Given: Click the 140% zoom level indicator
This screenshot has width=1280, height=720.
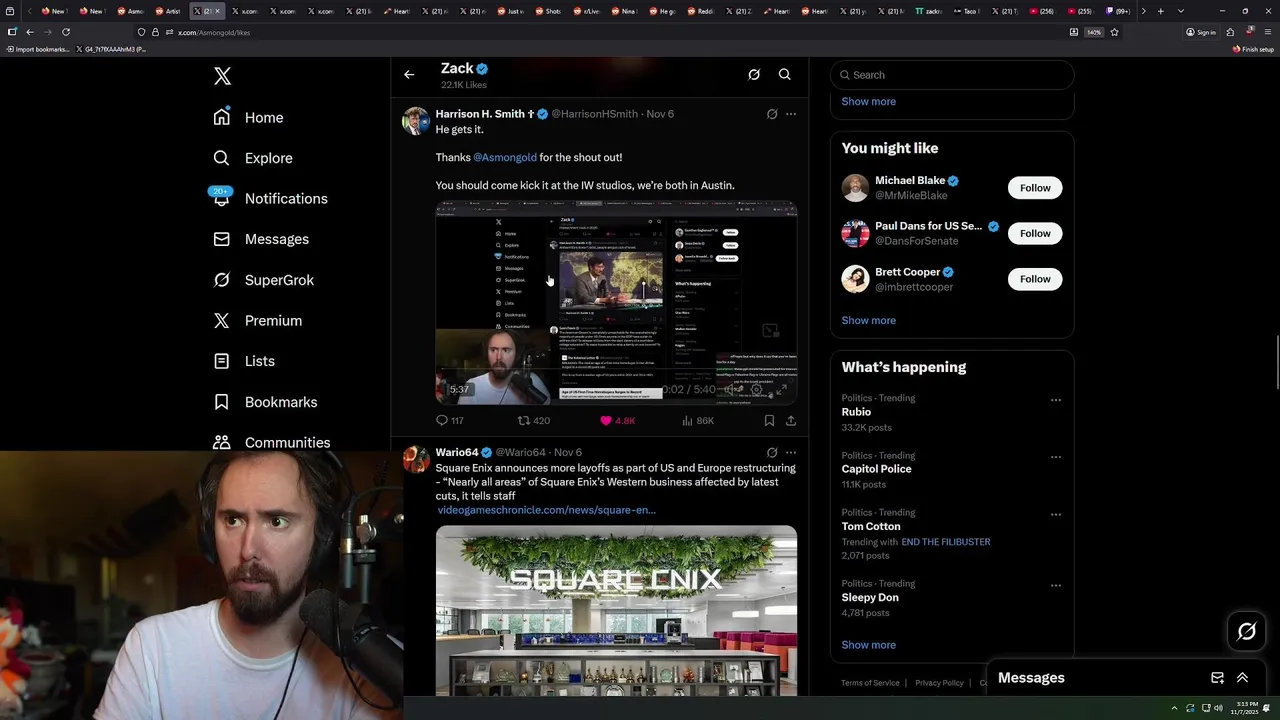Looking at the screenshot, I should 1093,32.
